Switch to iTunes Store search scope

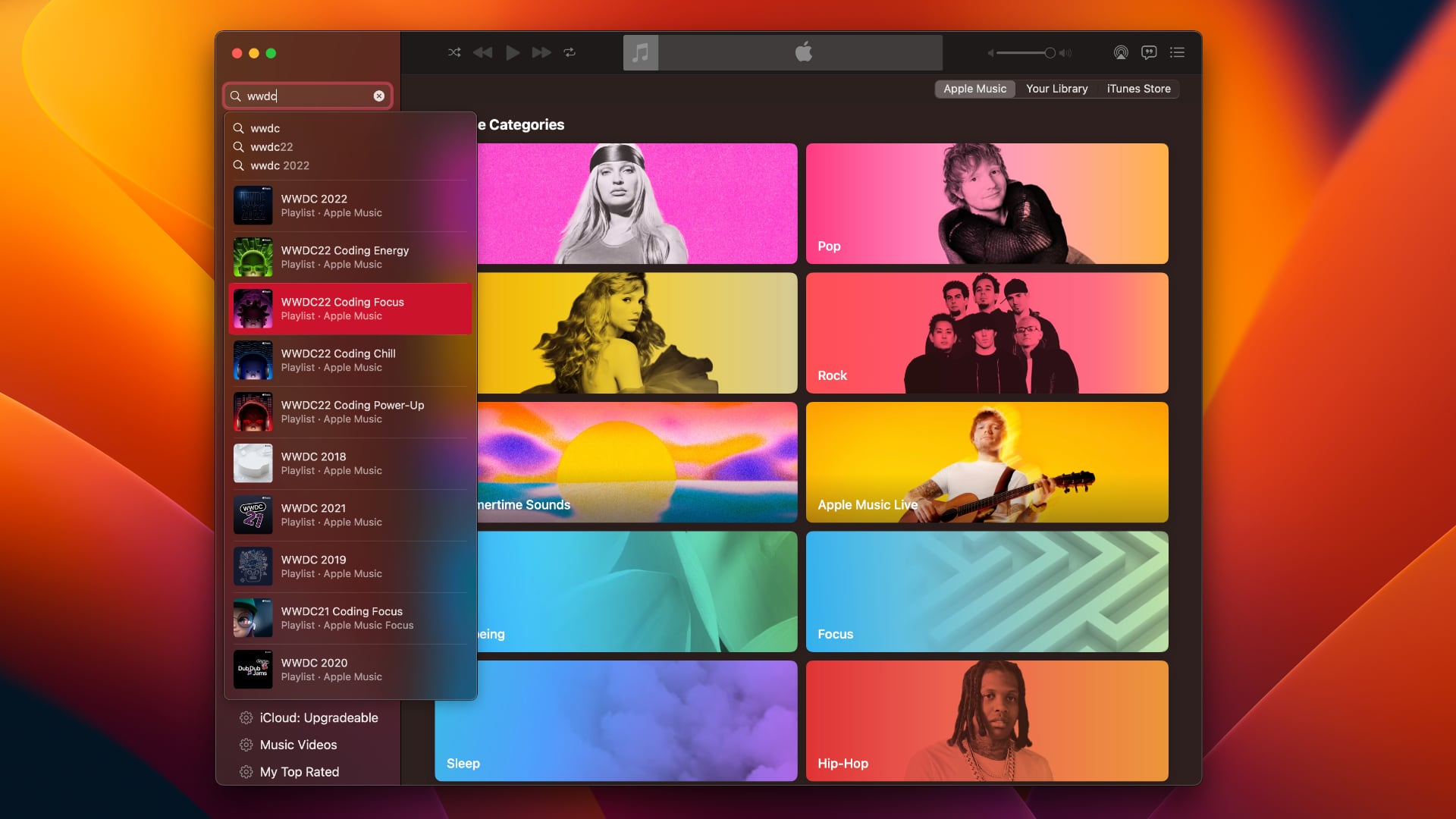coord(1138,89)
